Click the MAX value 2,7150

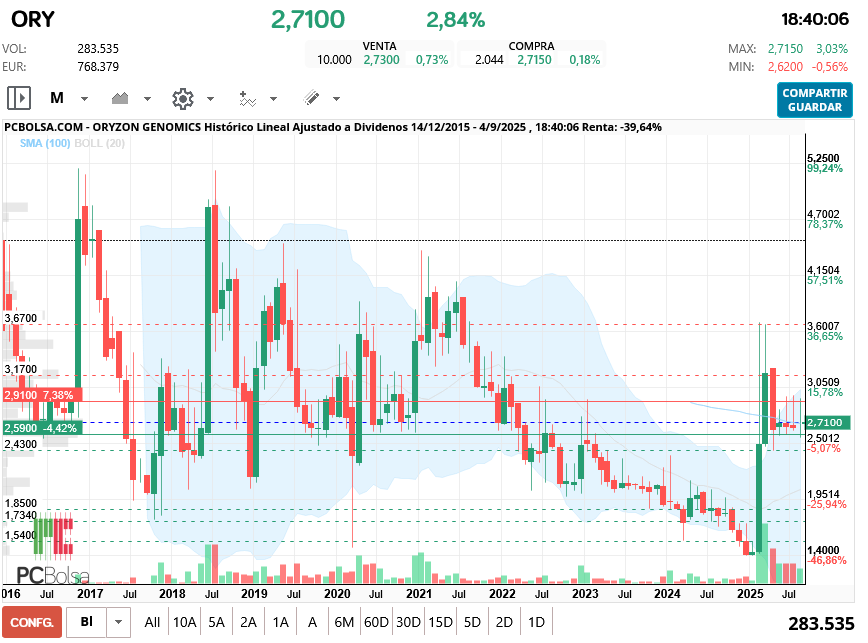[x=785, y=49]
